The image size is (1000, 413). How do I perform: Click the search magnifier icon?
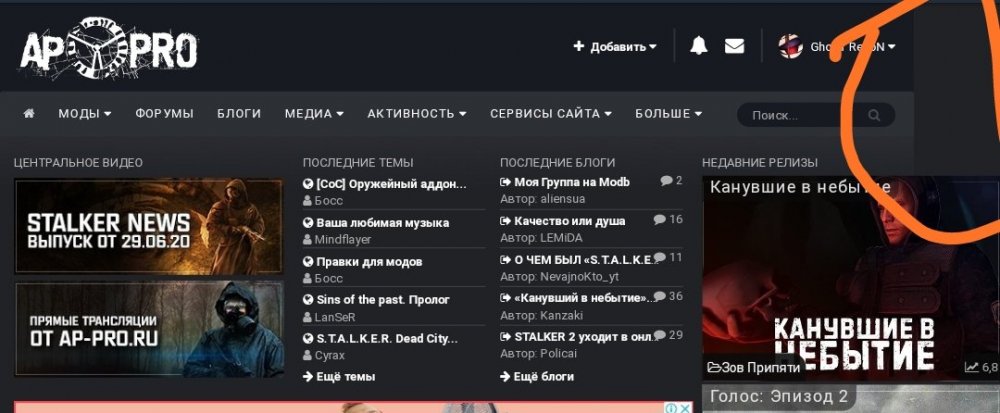[x=874, y=115]
